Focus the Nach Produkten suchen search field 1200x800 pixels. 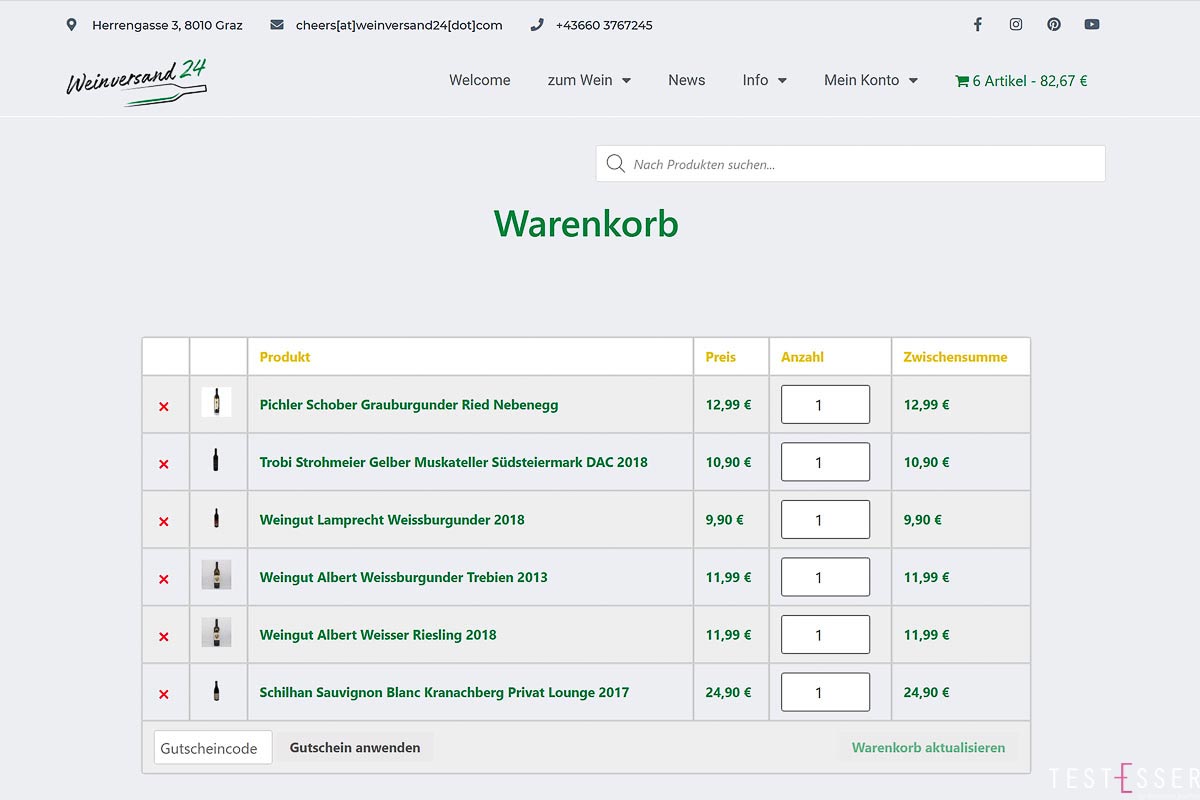pos(851,164)
